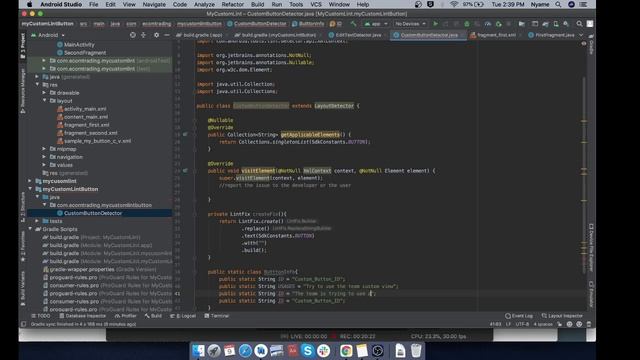
Task: Toggle Gradle tool window on right edge
Action: click(x=591, y=46)
